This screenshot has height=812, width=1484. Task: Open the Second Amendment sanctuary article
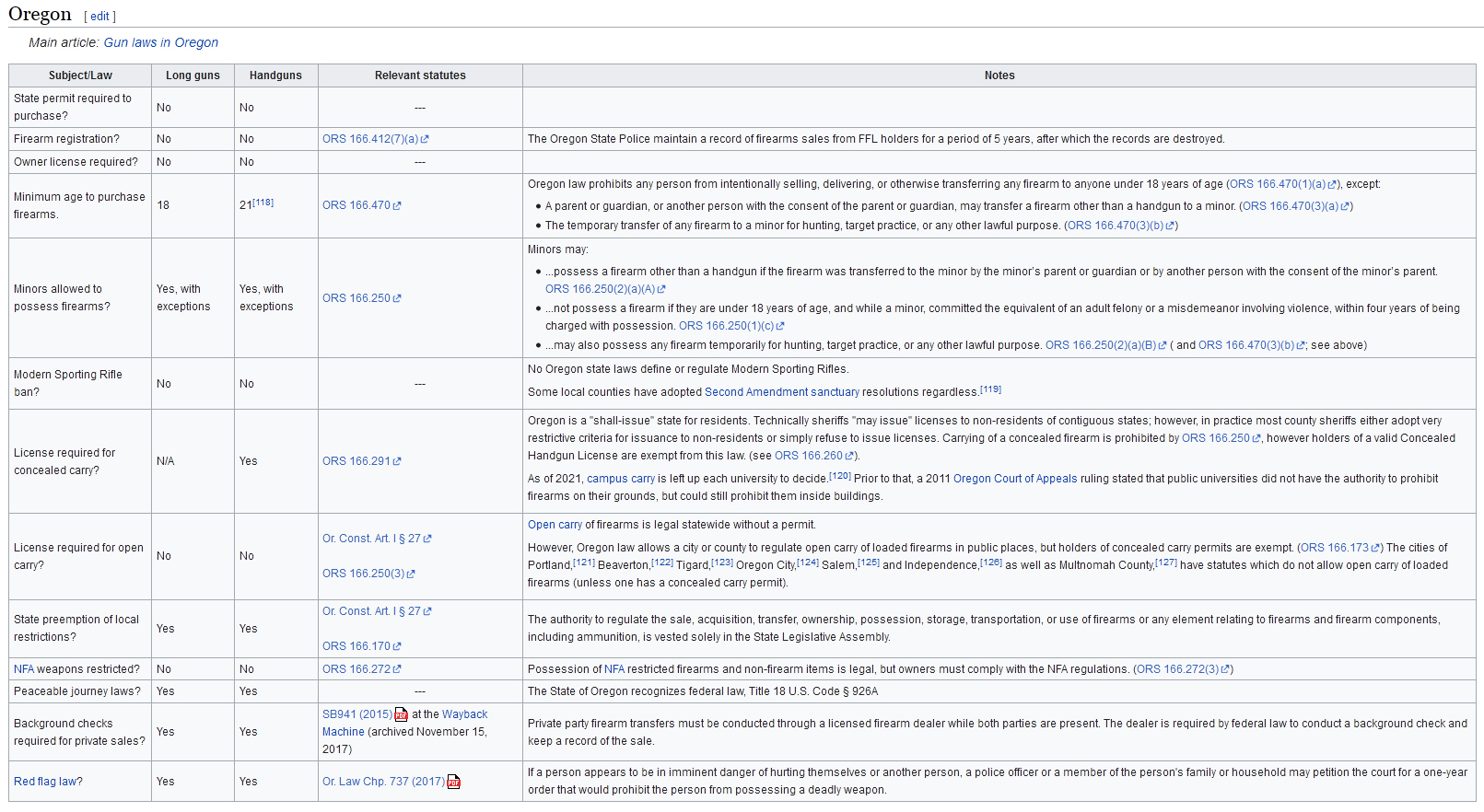[x=782, y=392]
